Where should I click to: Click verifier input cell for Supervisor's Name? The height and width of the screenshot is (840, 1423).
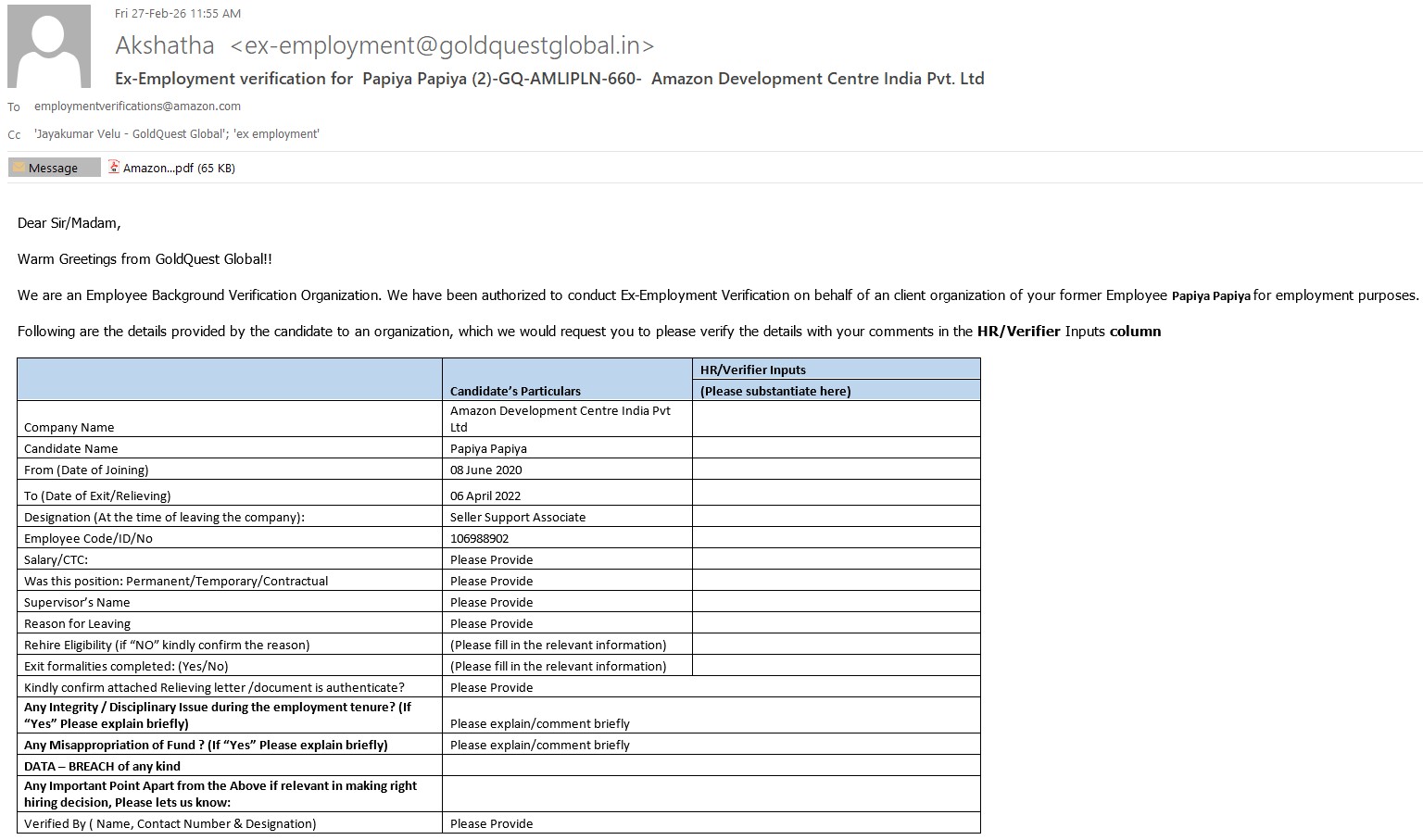836,602
